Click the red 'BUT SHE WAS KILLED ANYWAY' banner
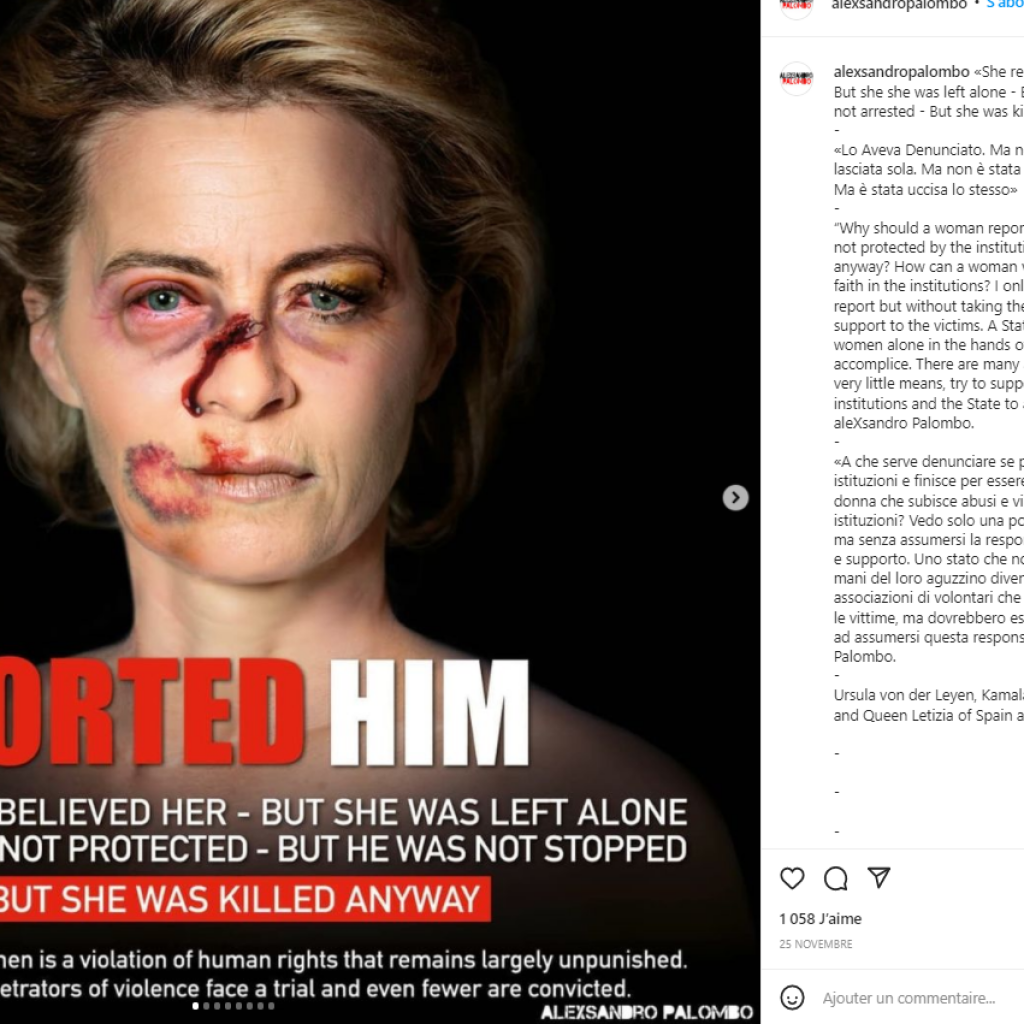1024x1024 pixels. tap(245, 899)
